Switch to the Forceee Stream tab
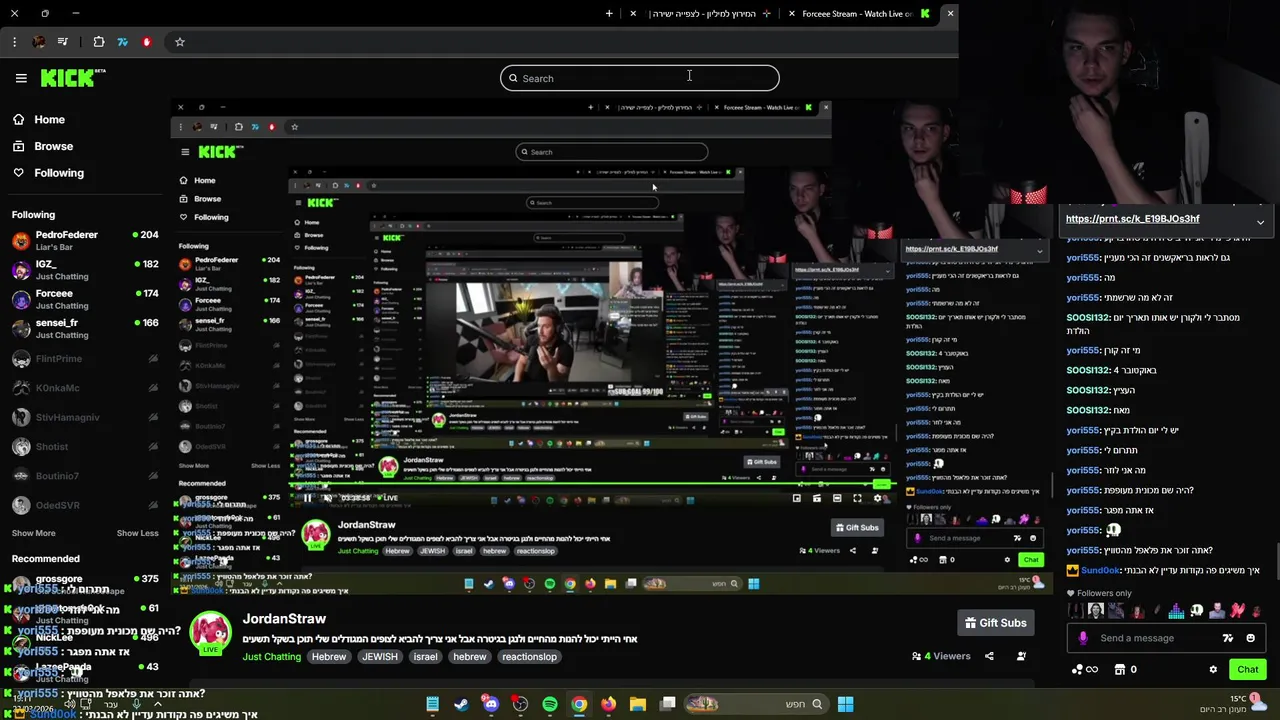Screen dimensions: 1280x720 coord(857,13)
